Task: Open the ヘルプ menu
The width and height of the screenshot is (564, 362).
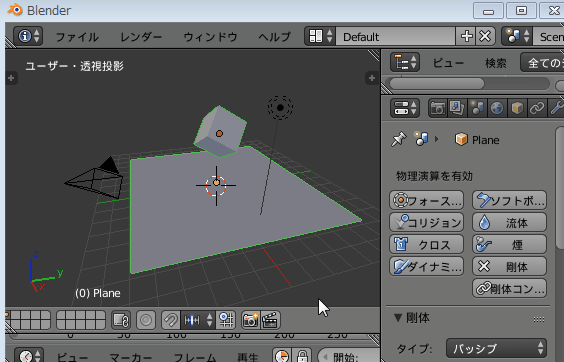Action: coord(274,37)
